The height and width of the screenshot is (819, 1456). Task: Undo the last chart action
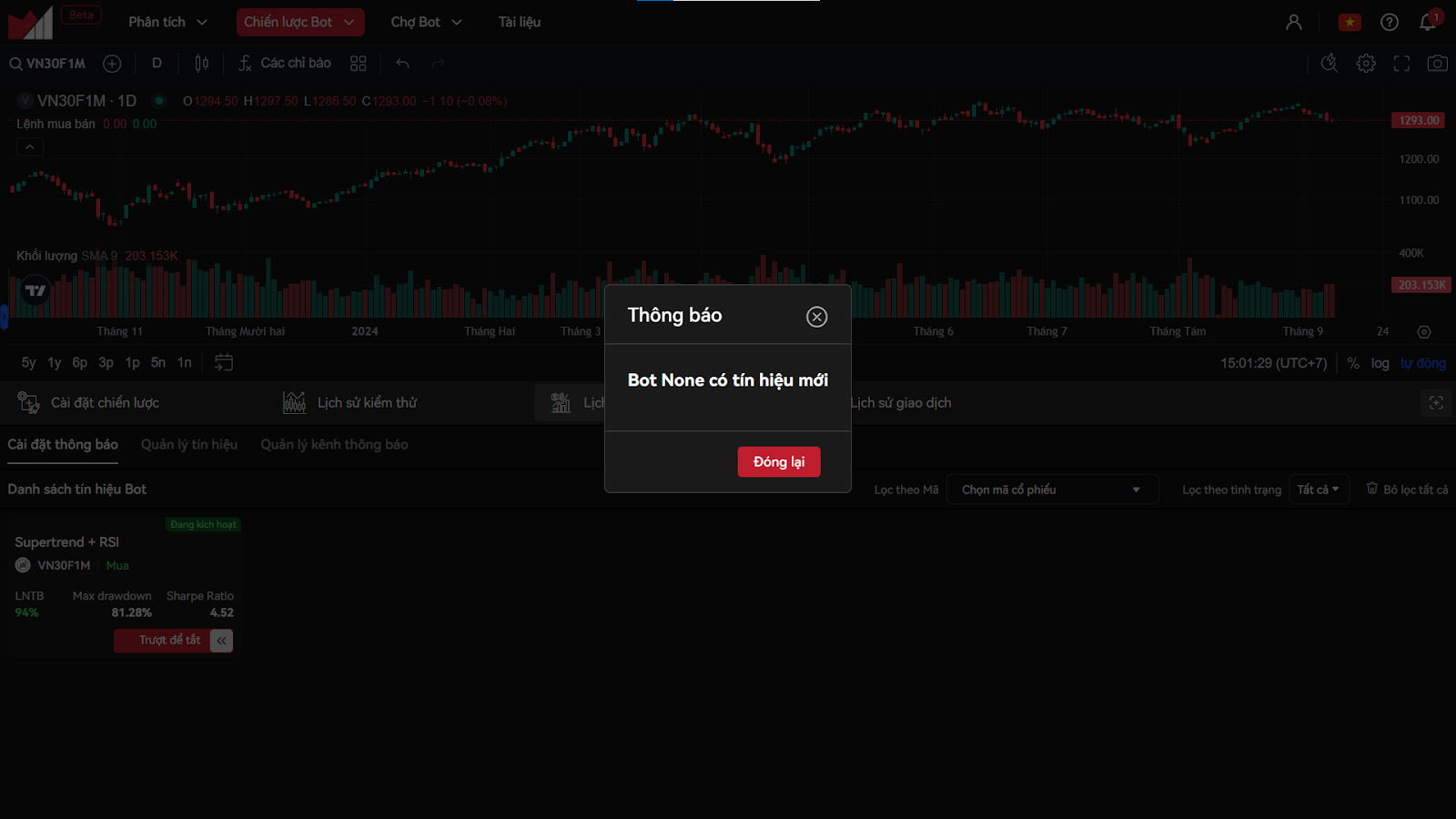pyautogui.click(x=402, y=63)
